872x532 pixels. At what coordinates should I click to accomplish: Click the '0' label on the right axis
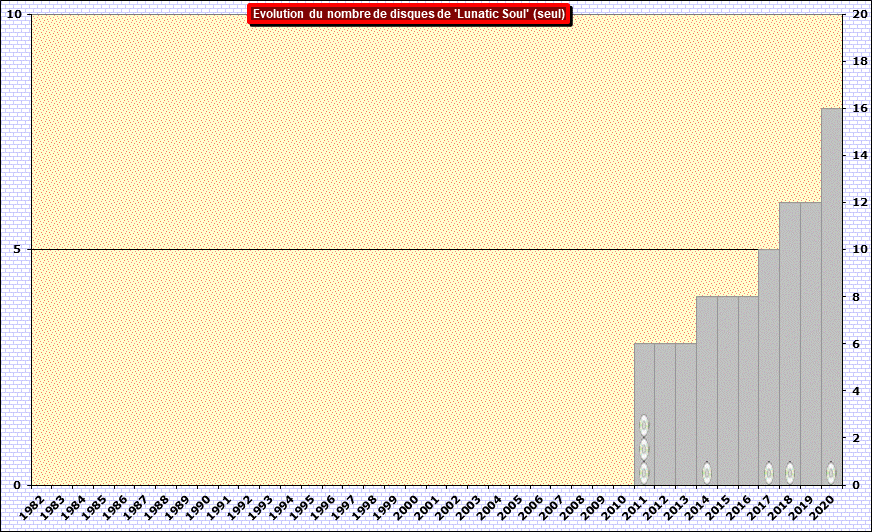(856, 485)
